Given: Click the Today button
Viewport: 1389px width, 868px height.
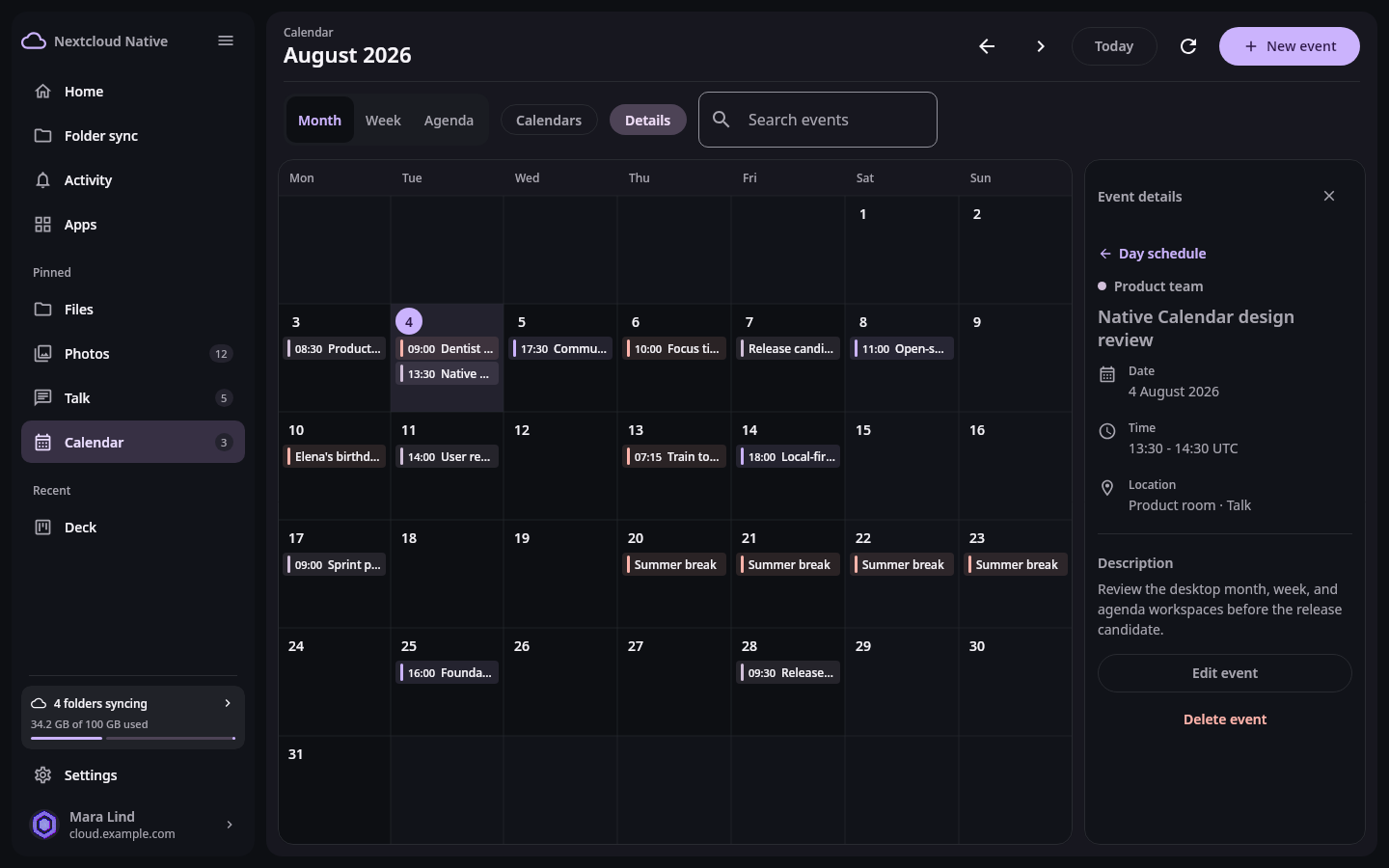Looking at the screenshot, I should coord(1114,46).
